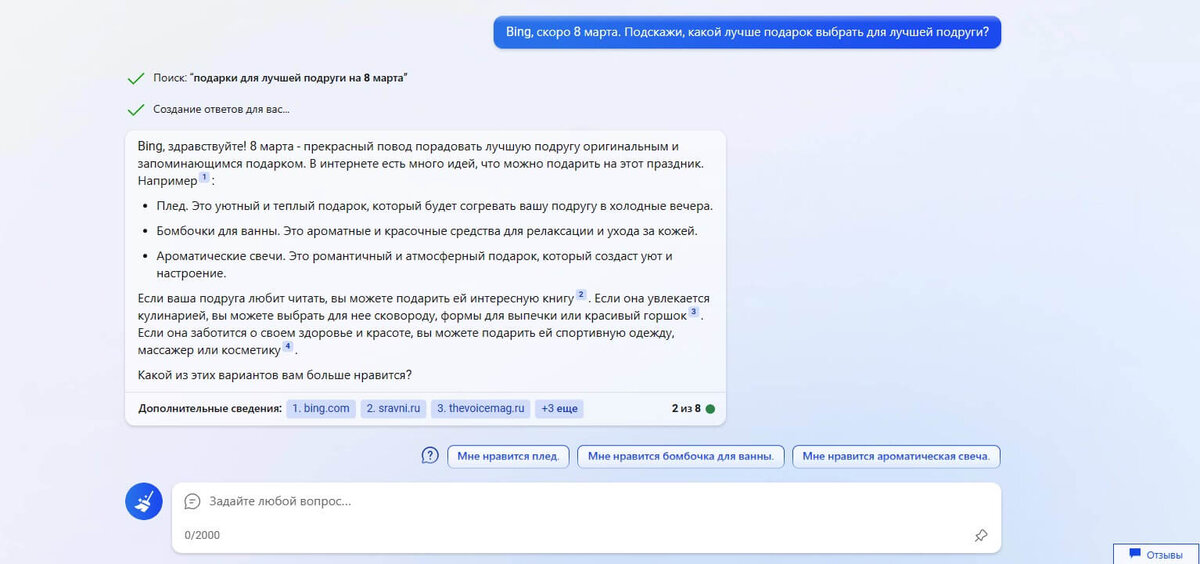
Task: Choose suggestion 'Мне нравится ароматическая свеча.'
Action: 896,456
